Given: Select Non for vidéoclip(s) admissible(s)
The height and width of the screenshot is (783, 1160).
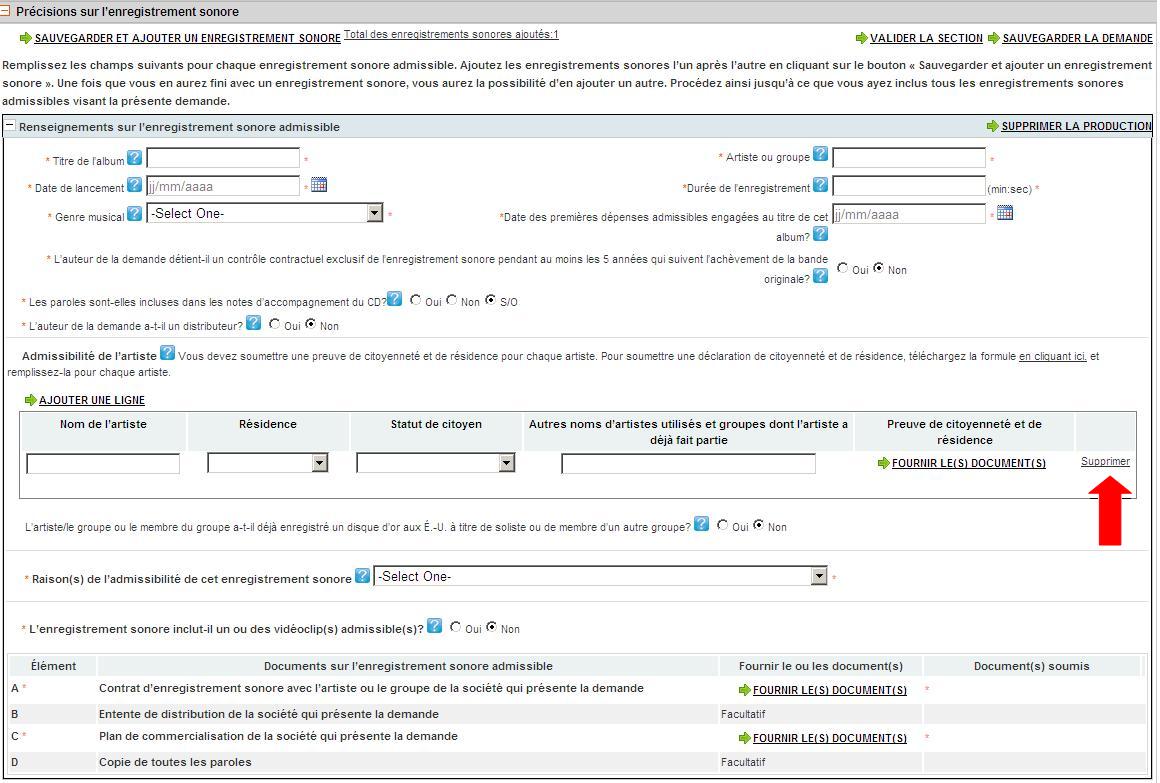Looking at the screenshot, I should point(491,627).
